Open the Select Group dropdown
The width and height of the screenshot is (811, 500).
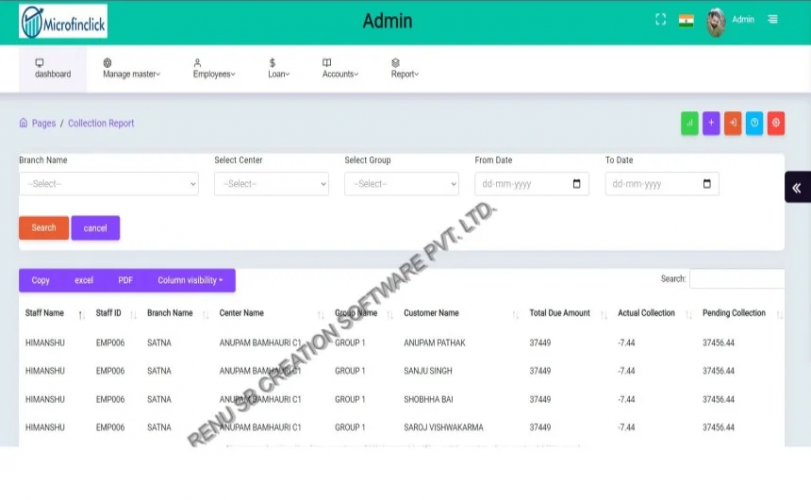[401, 184]
